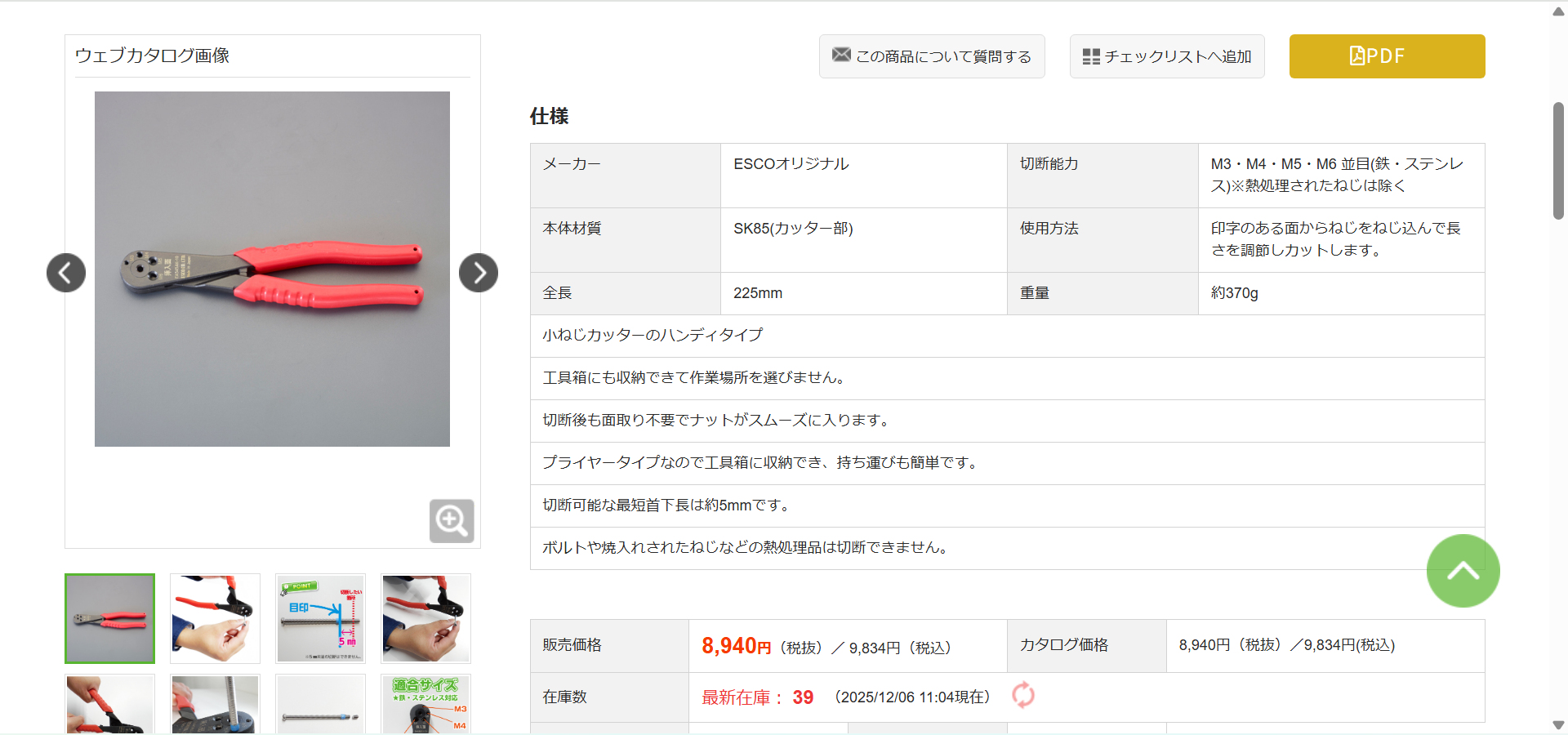
Task: Select the compatible size chart thumbnail
Action: pos(425,704)
